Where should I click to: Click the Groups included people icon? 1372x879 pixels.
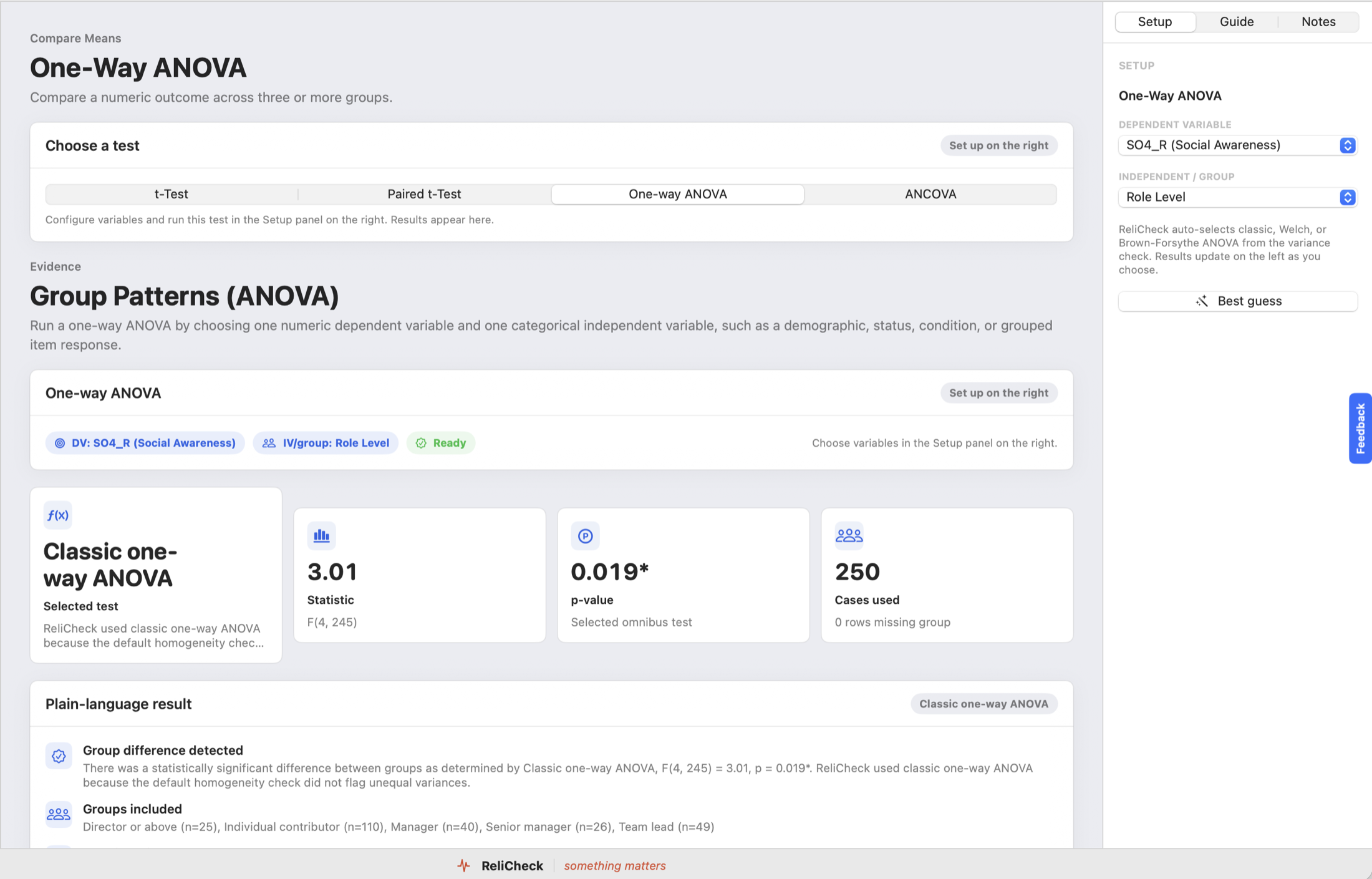(59, 814)
